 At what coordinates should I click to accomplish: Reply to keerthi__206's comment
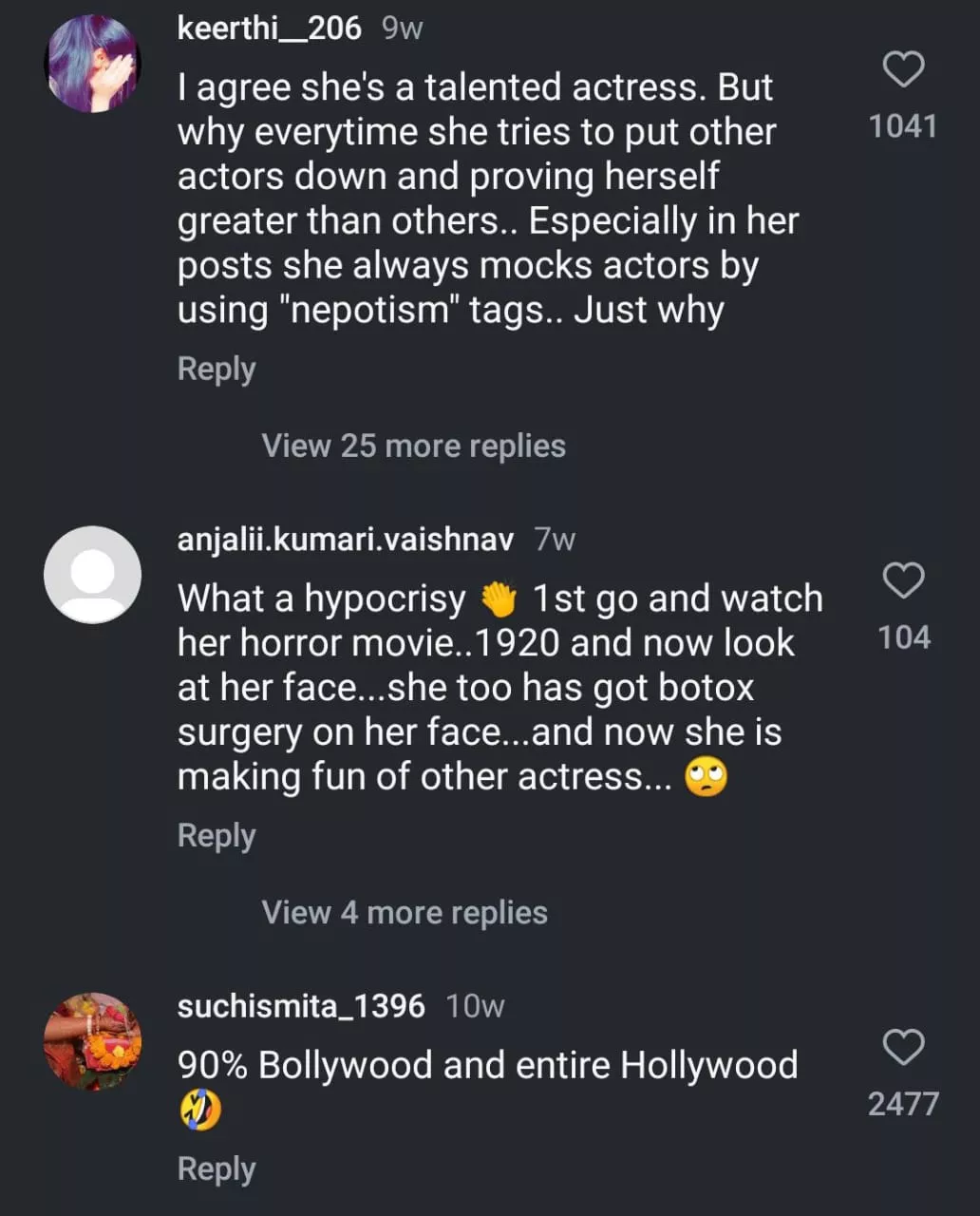[217, 369]
